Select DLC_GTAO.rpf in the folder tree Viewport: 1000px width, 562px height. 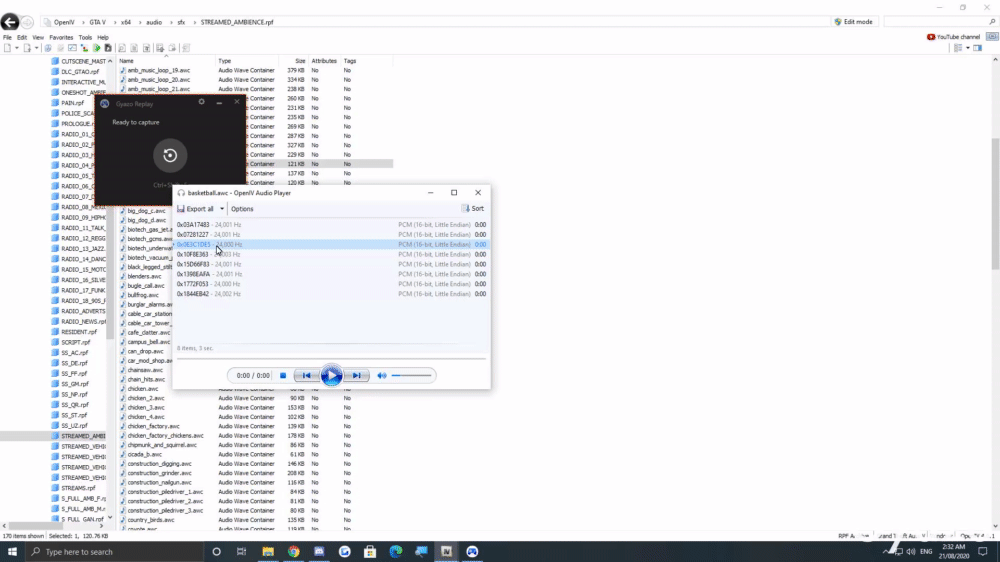click(x=80, y=71)
